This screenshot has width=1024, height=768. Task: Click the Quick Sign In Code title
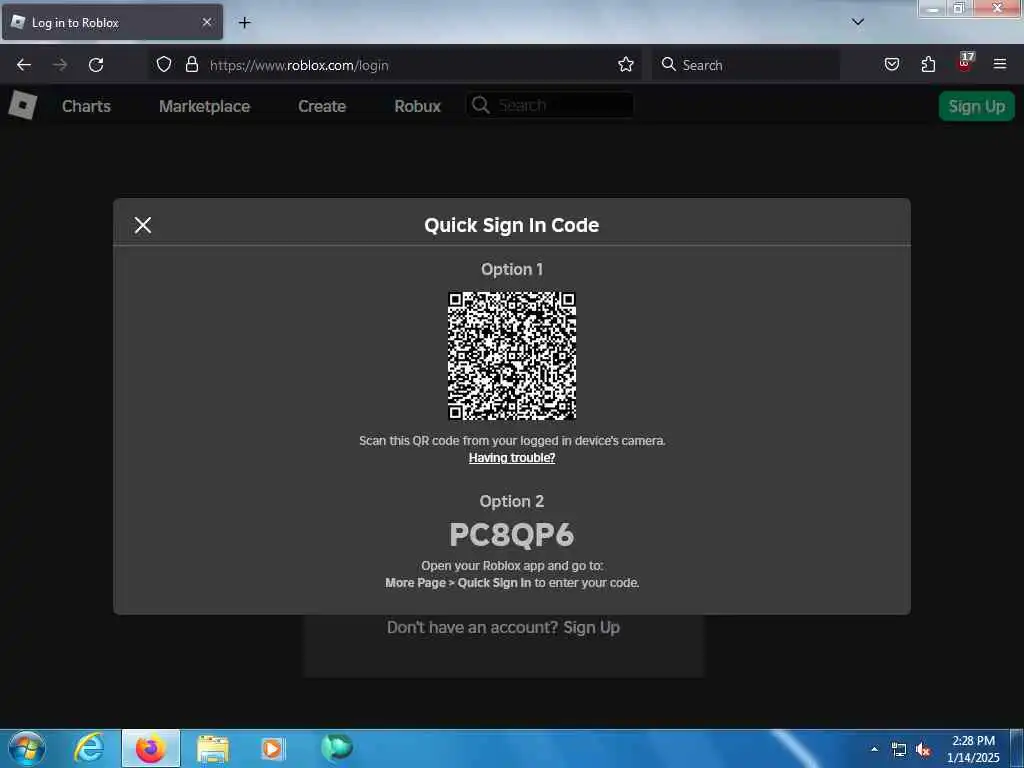point(512,225)
